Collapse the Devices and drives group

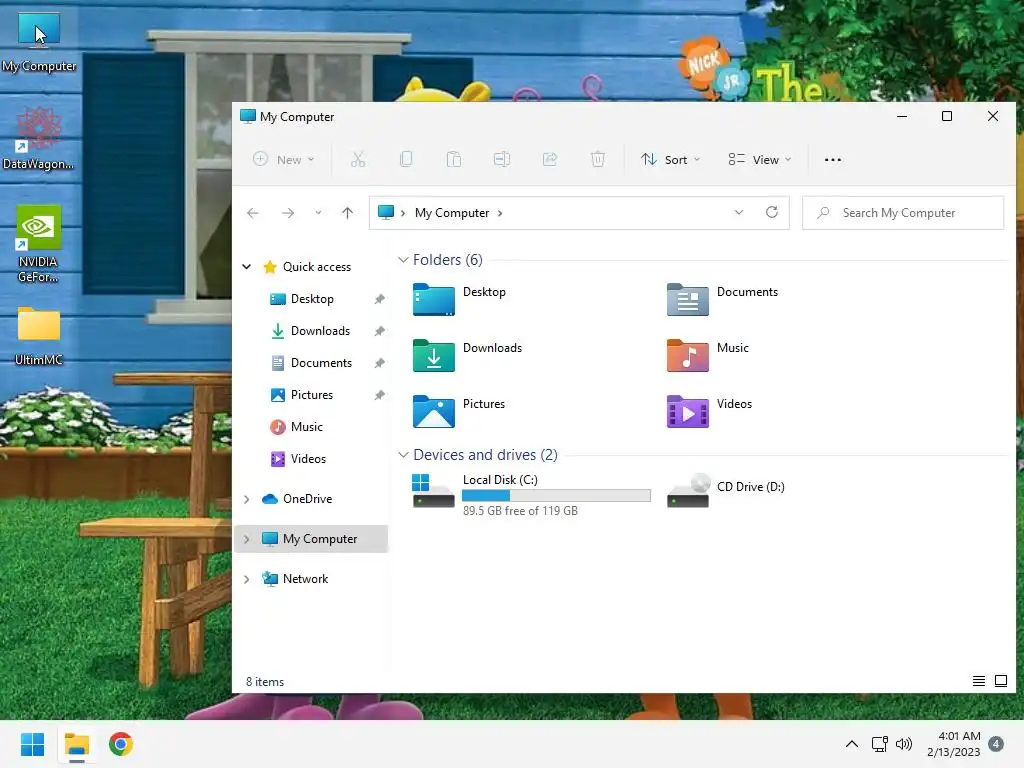pyautogui.click(x=403, y=455)
